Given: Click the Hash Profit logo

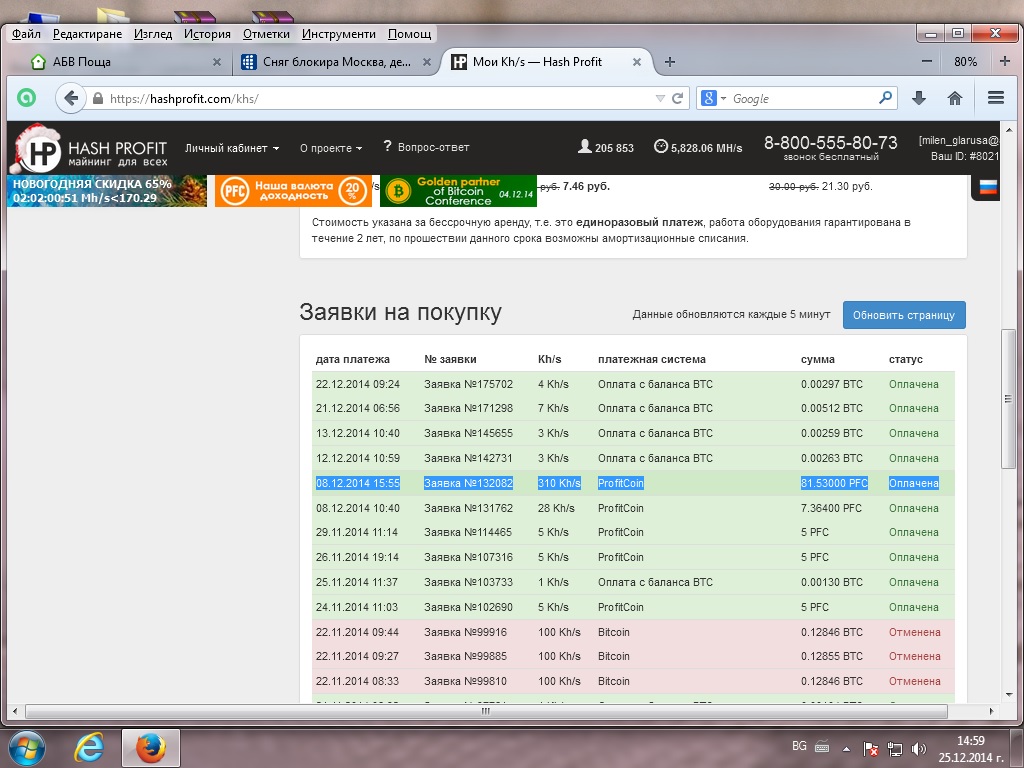Looking at the screenshot, I should [x=92, y=149].
